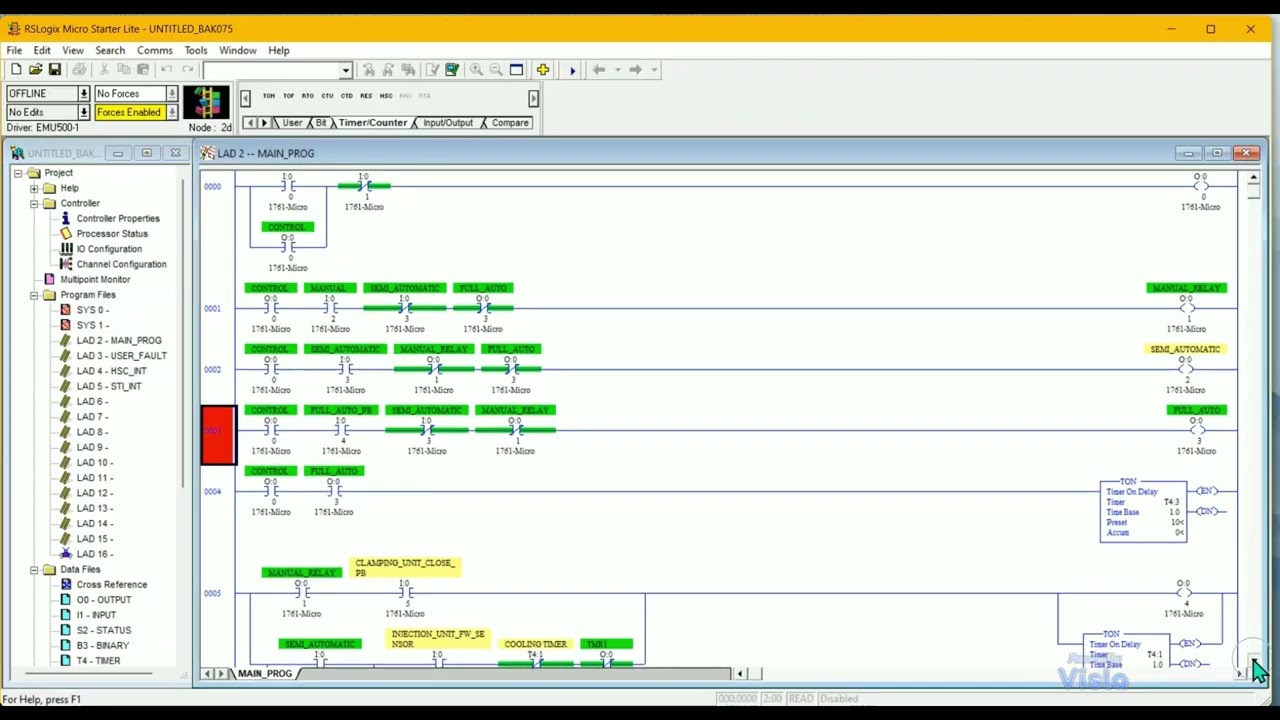Open Controller Properties in project tree

(x=118, y=218)
